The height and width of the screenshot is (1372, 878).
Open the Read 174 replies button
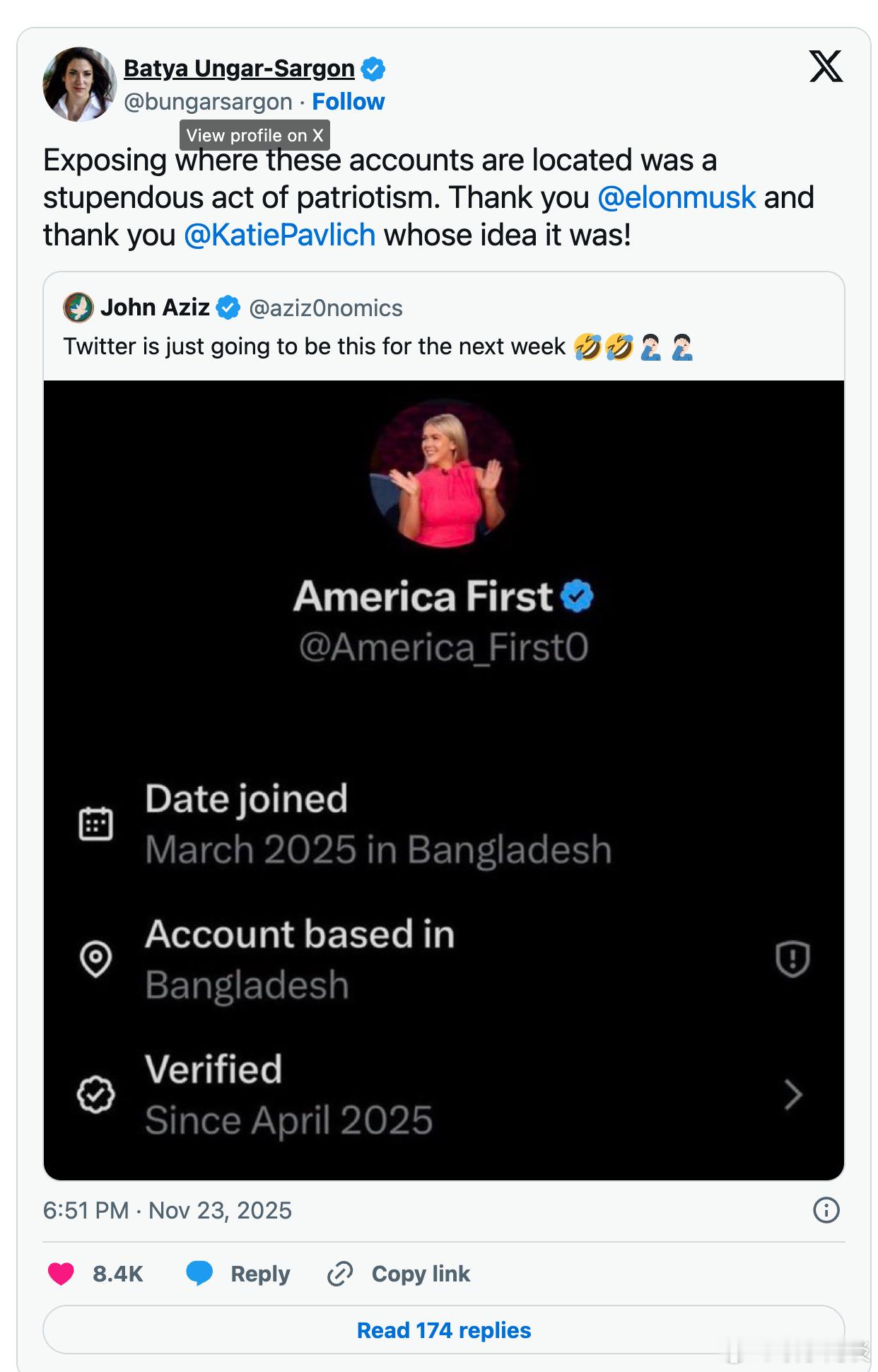pos(443,1330)
